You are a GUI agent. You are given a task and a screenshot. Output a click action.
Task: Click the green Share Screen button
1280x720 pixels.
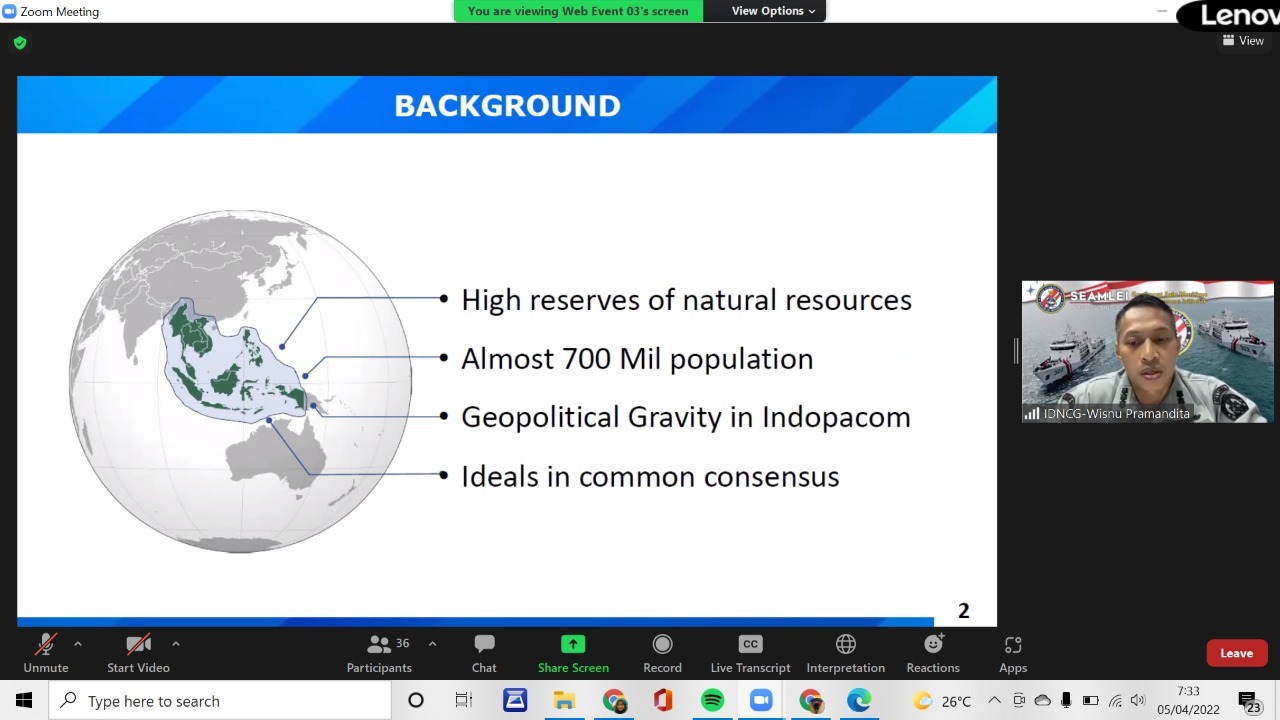573,654
